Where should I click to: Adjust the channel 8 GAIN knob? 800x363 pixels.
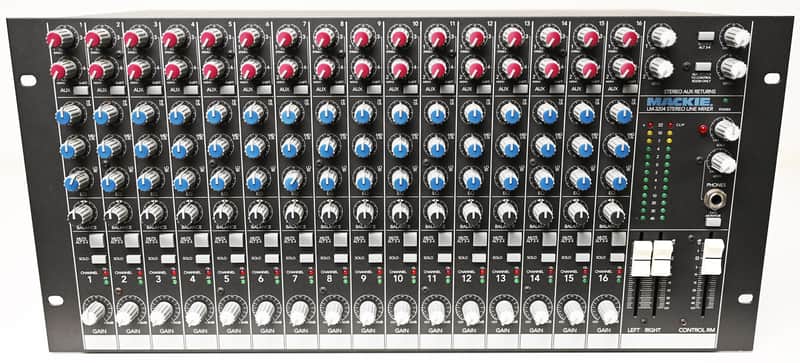333,313
